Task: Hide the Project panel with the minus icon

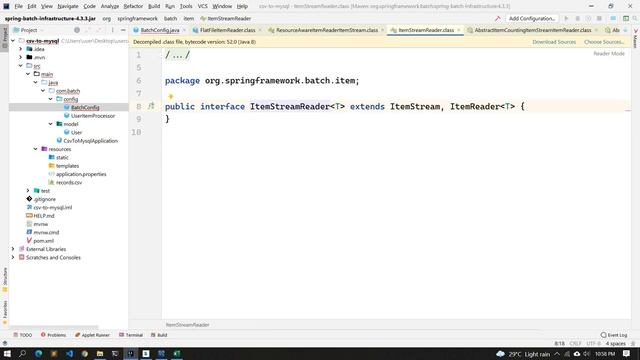Action: click(x=123, y=30)
